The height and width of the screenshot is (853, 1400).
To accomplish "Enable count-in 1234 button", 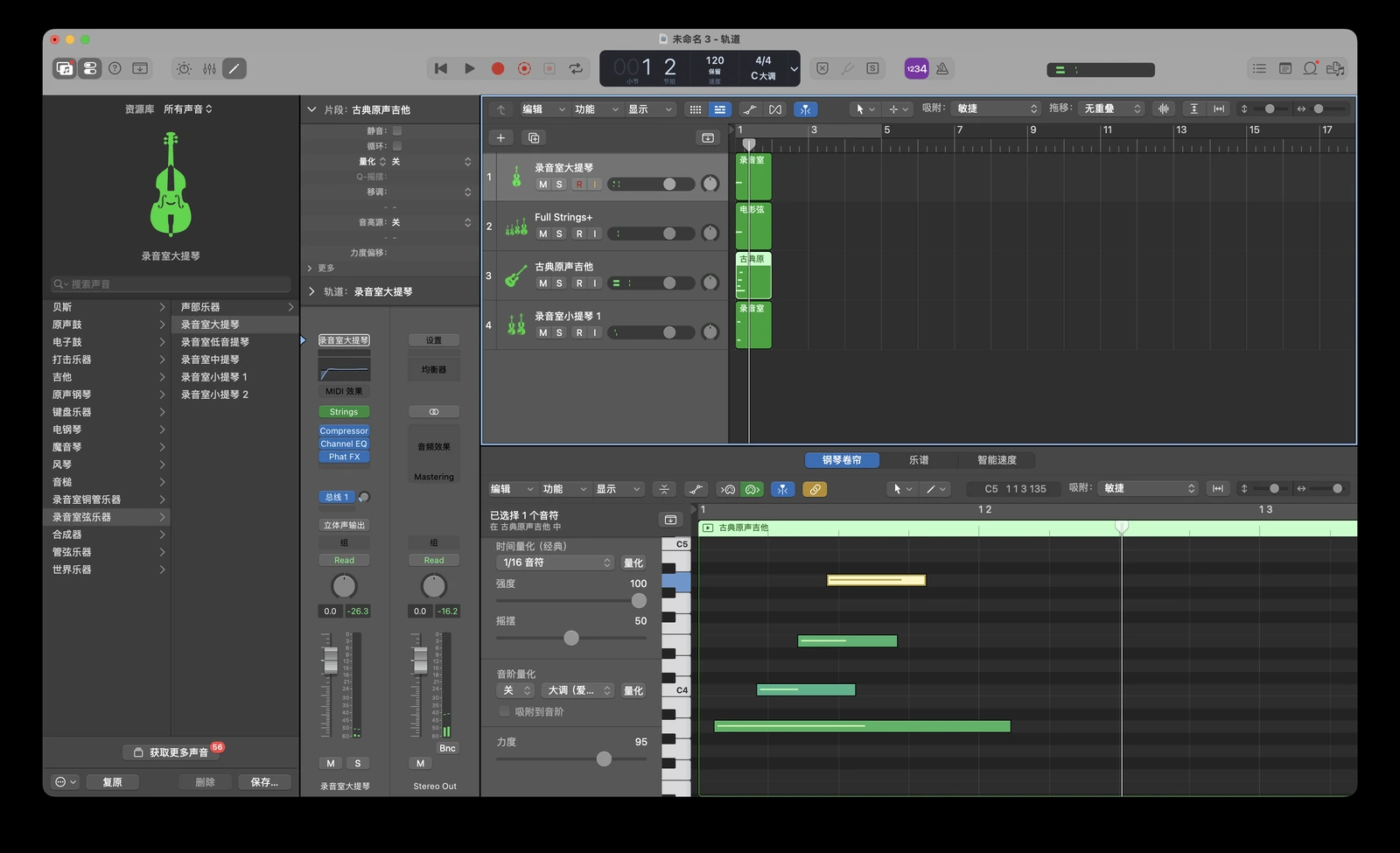I will click(916, 68).
